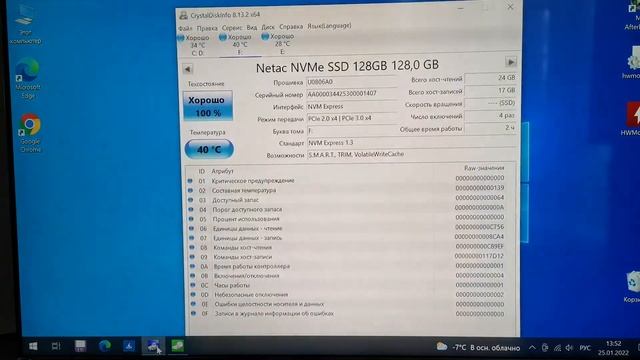Open Microsoft Edge from the taskbar
Viewport: 640px width, 360px height.
(x=105, y=346)
